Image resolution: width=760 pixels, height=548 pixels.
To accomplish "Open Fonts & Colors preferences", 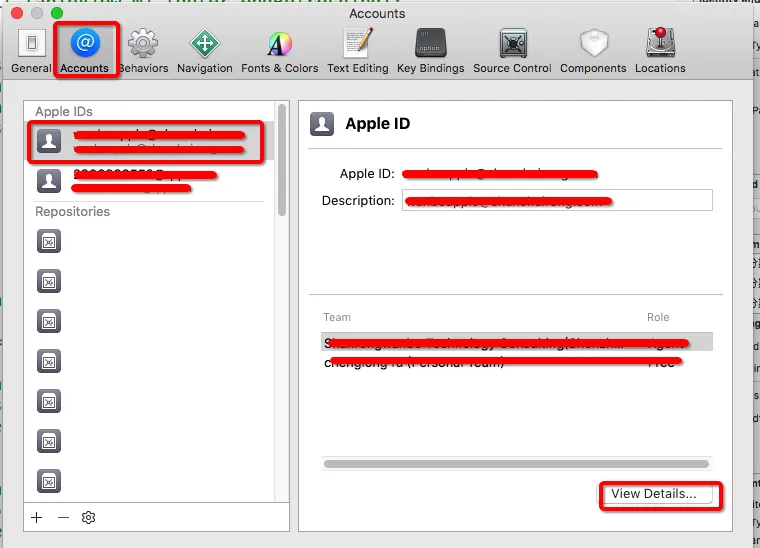I will [x=280, y=51].
